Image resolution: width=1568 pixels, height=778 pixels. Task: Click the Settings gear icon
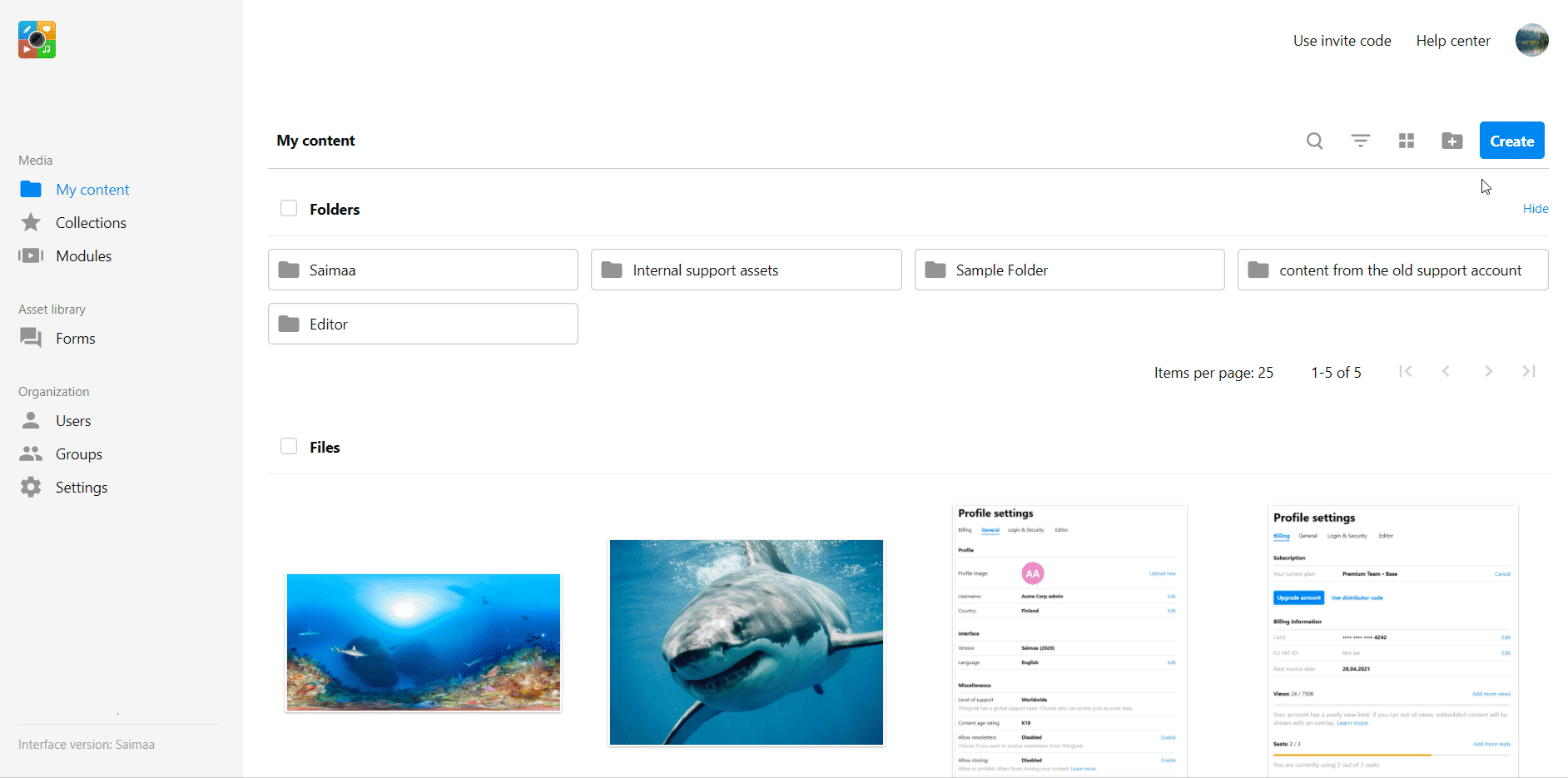coord(31,487)
